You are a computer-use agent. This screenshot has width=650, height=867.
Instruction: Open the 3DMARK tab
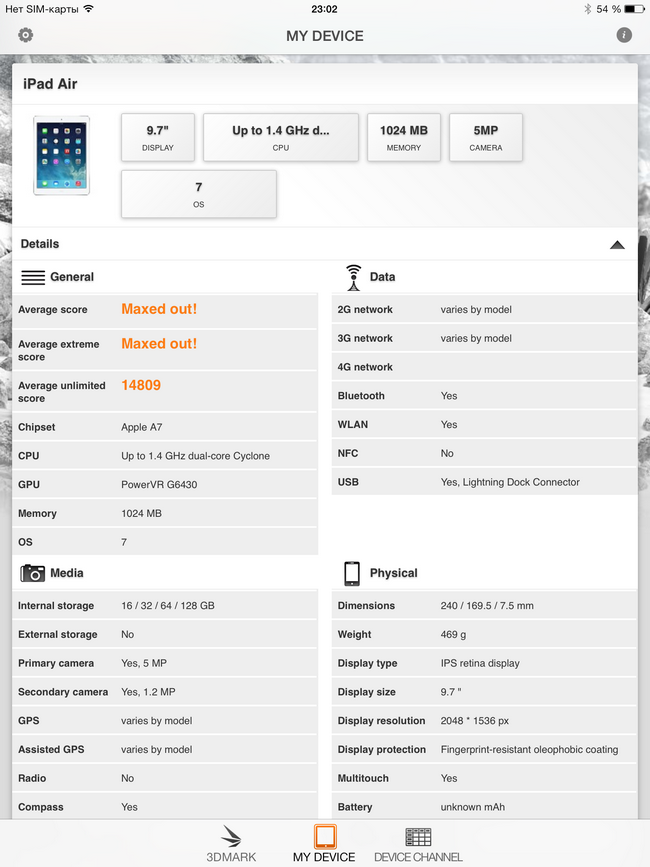(231, 844)
